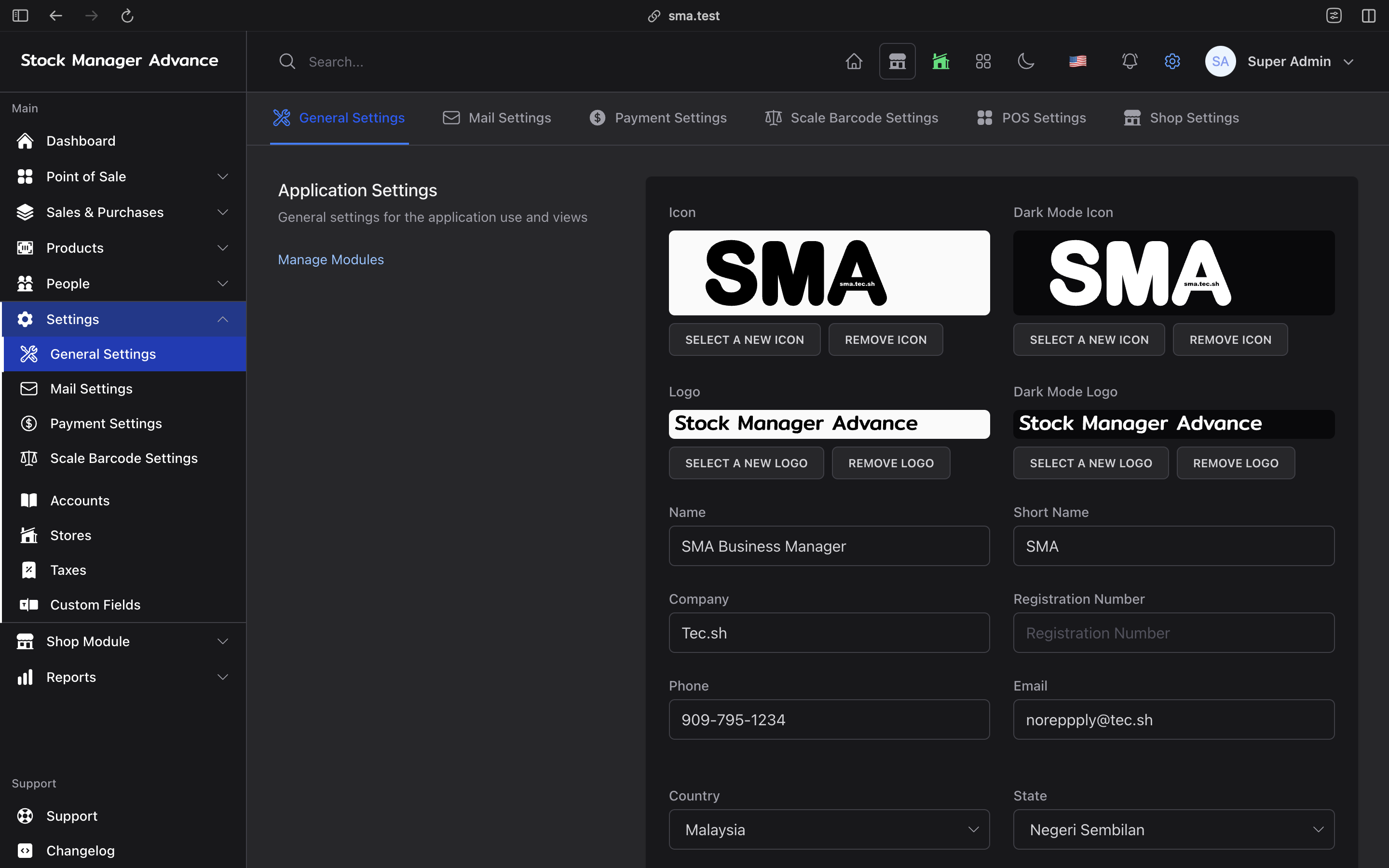Viewport: 1389px width, 868px height.
Task: Open Mail Settings in sidebar
Action: [x=124, y=389]
